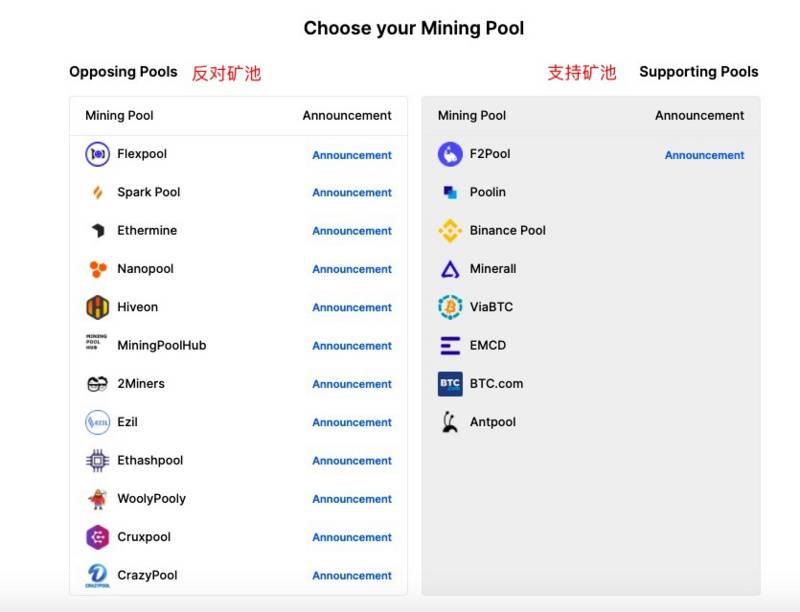
Task: Click the WoolyPooly mascot icon
Action: [97, 499]
